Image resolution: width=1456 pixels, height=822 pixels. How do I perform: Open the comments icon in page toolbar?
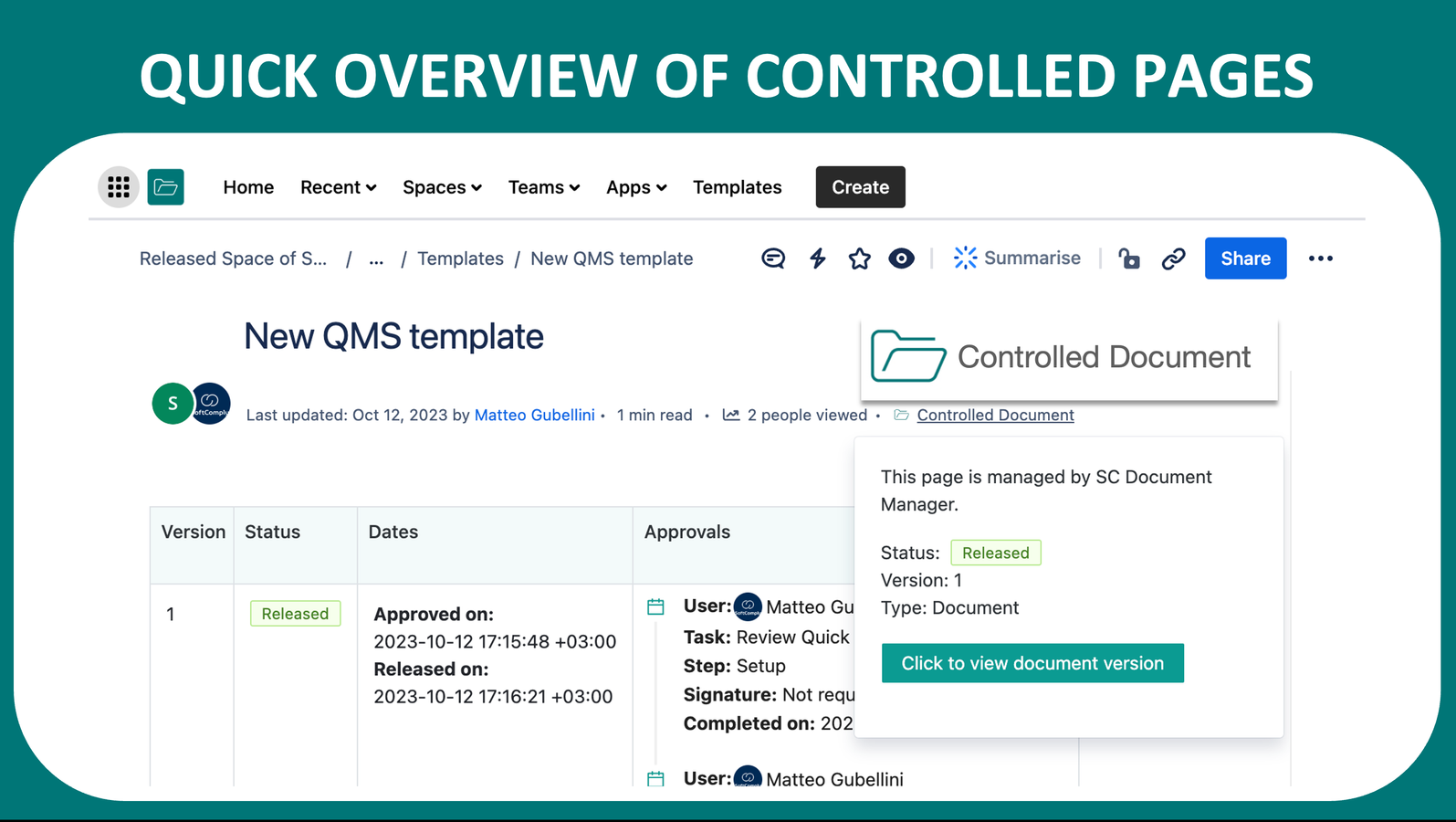point(773,258)
